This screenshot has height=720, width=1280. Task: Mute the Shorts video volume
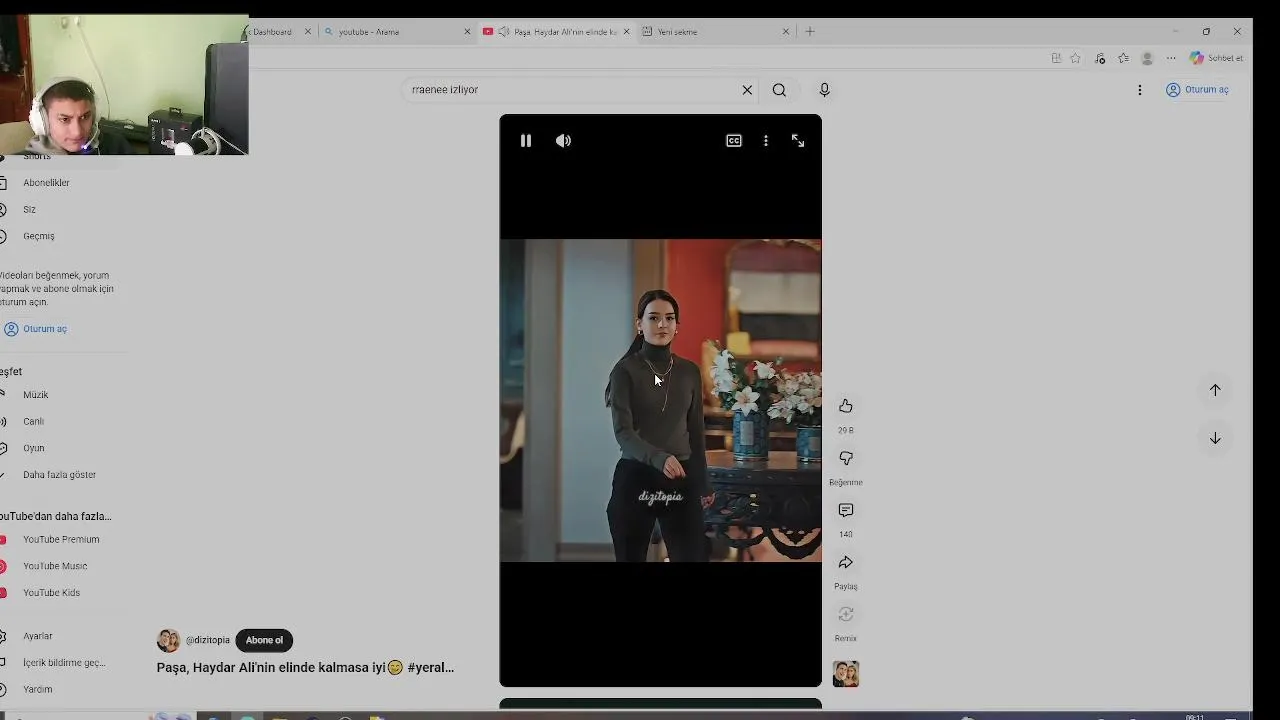click(x=563, y=141)
